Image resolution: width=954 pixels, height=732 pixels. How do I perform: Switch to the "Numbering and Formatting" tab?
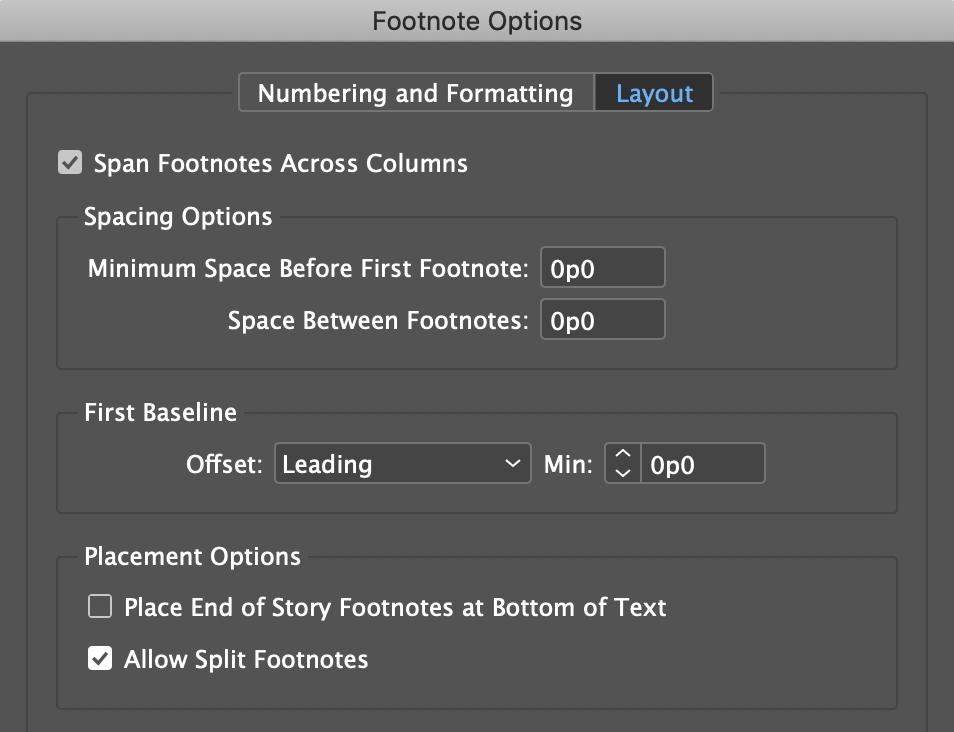coord(416,92)
